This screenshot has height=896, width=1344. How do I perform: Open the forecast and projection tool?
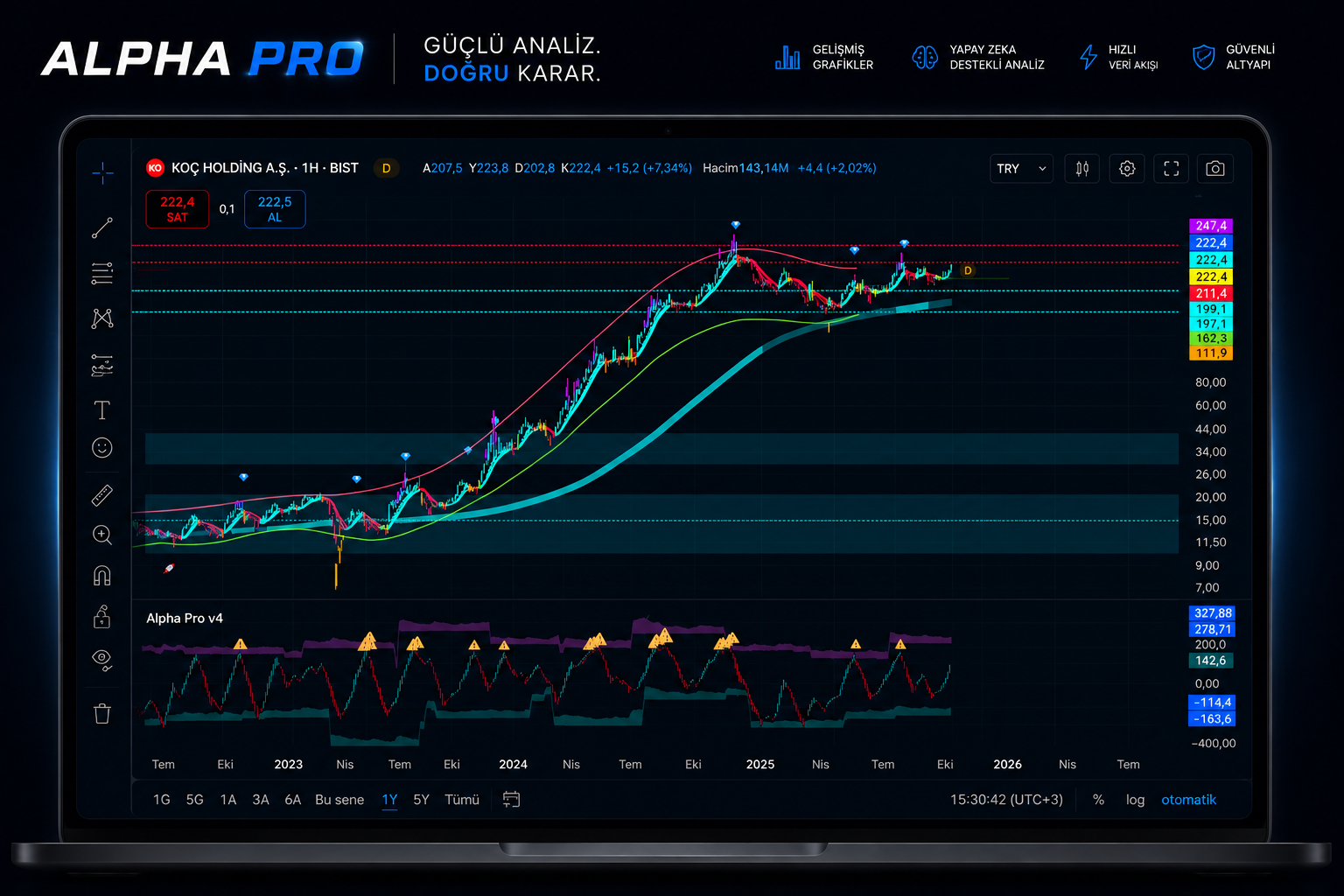[102, 365]
